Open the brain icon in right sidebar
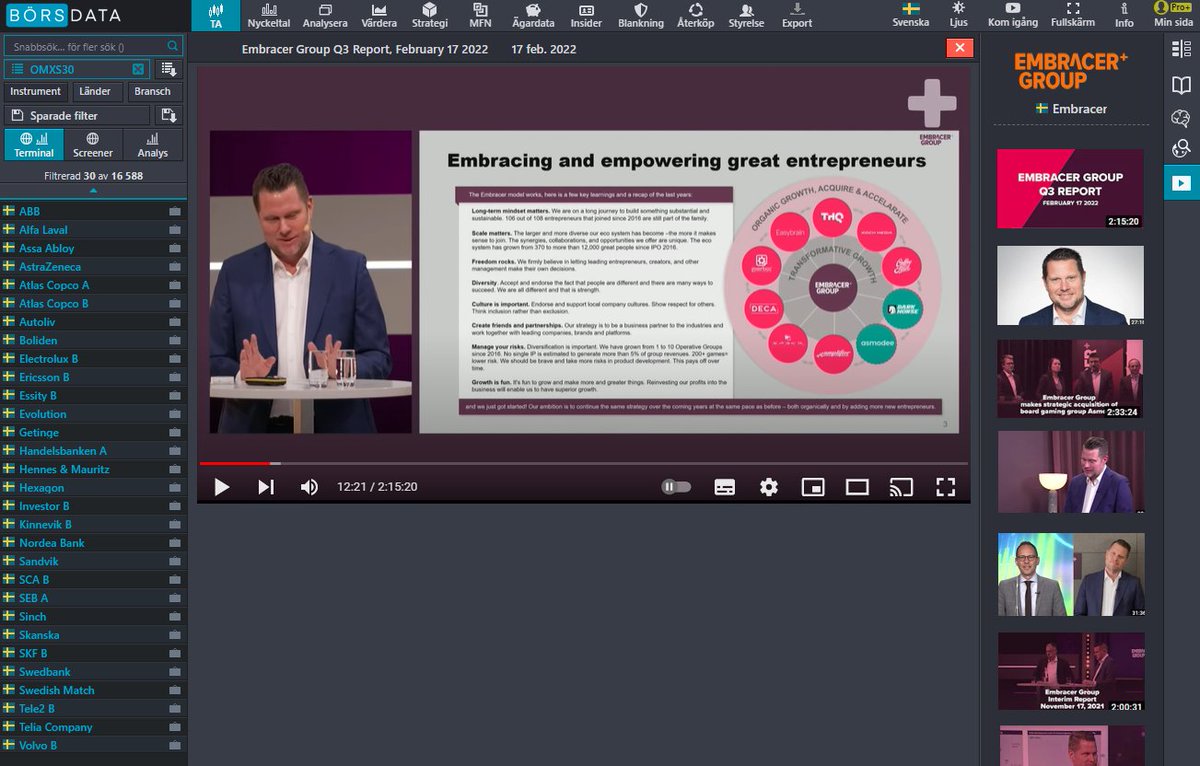The width and height of the screenshot is (1200, 766). [x=1182, y=118]
